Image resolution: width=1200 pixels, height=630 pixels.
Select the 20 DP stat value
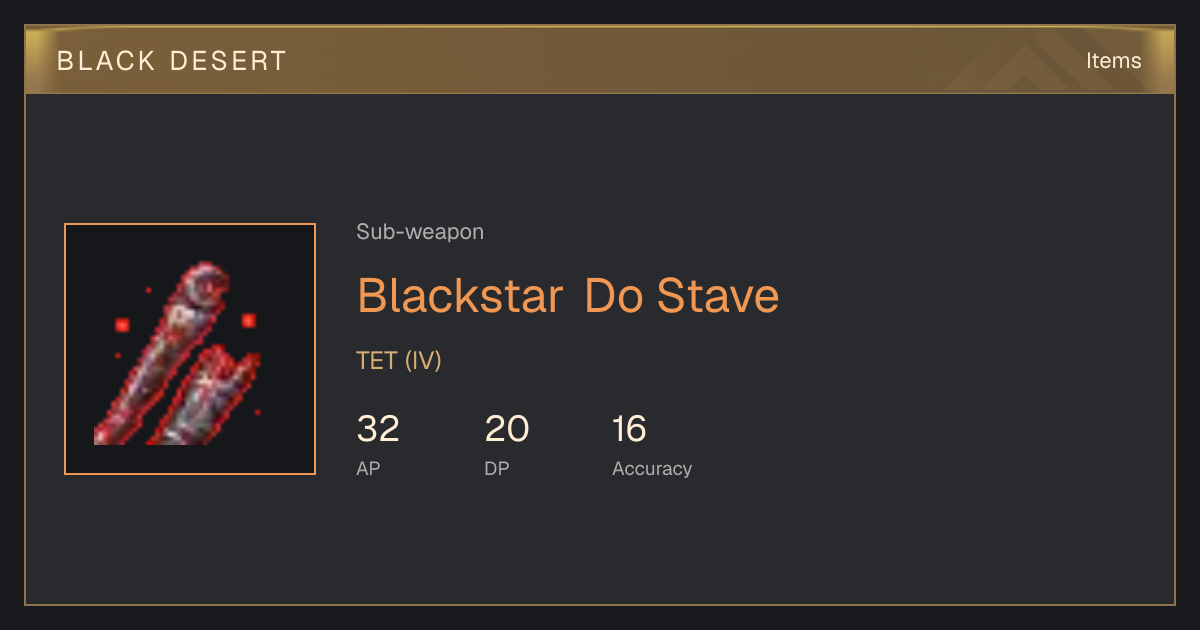click(507, 429)
